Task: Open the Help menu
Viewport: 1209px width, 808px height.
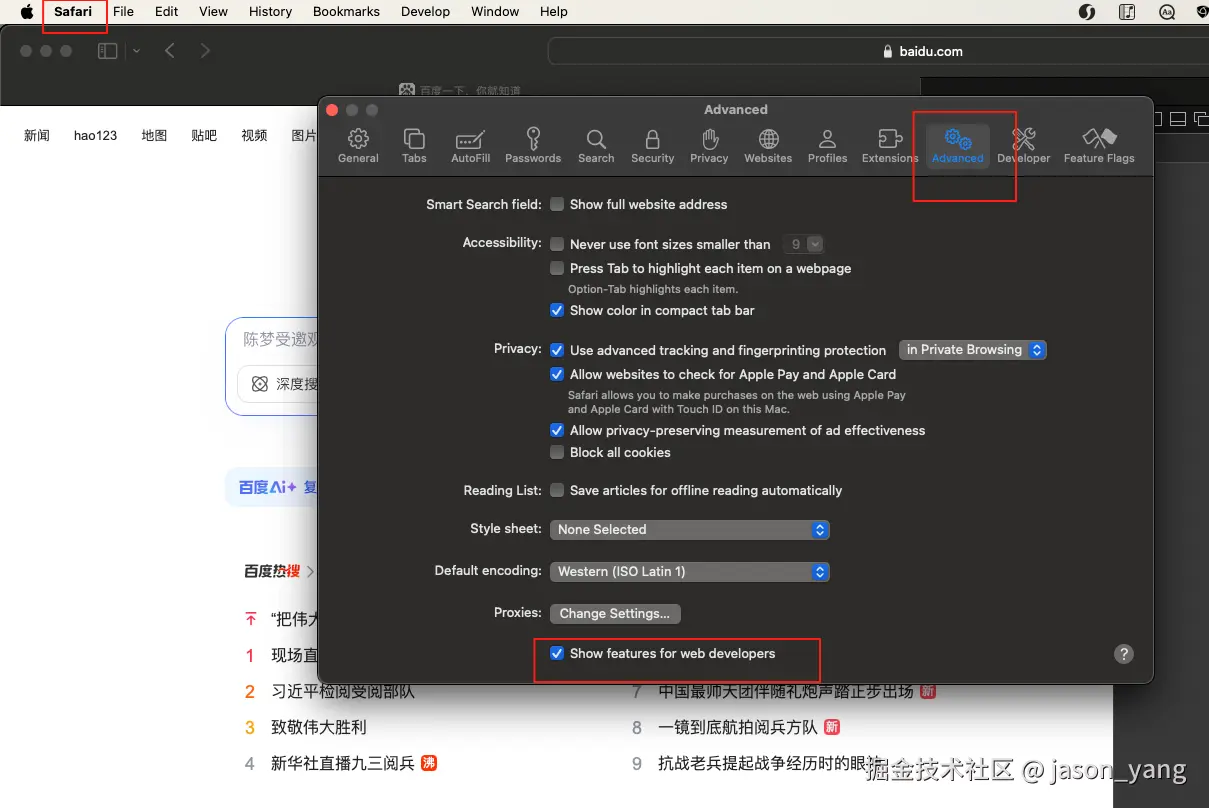Action: click(x=553, y=12)
